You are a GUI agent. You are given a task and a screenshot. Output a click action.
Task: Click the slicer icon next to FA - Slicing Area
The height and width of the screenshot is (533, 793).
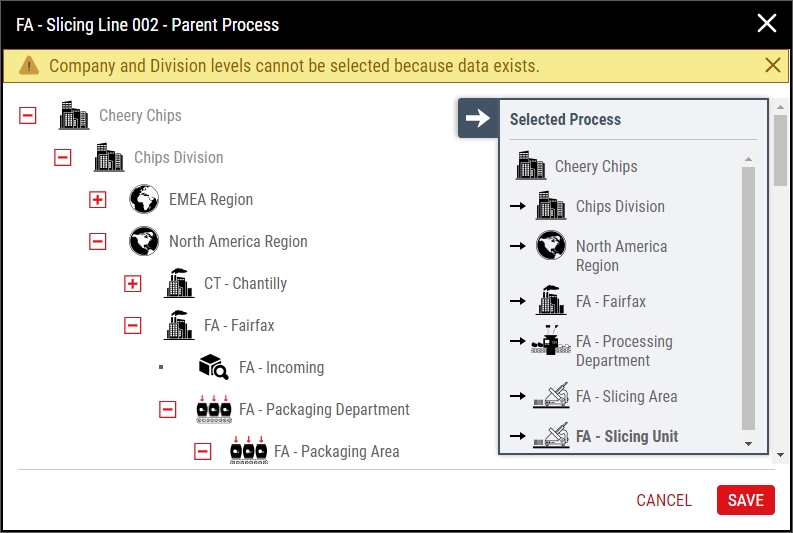(551, 396)
